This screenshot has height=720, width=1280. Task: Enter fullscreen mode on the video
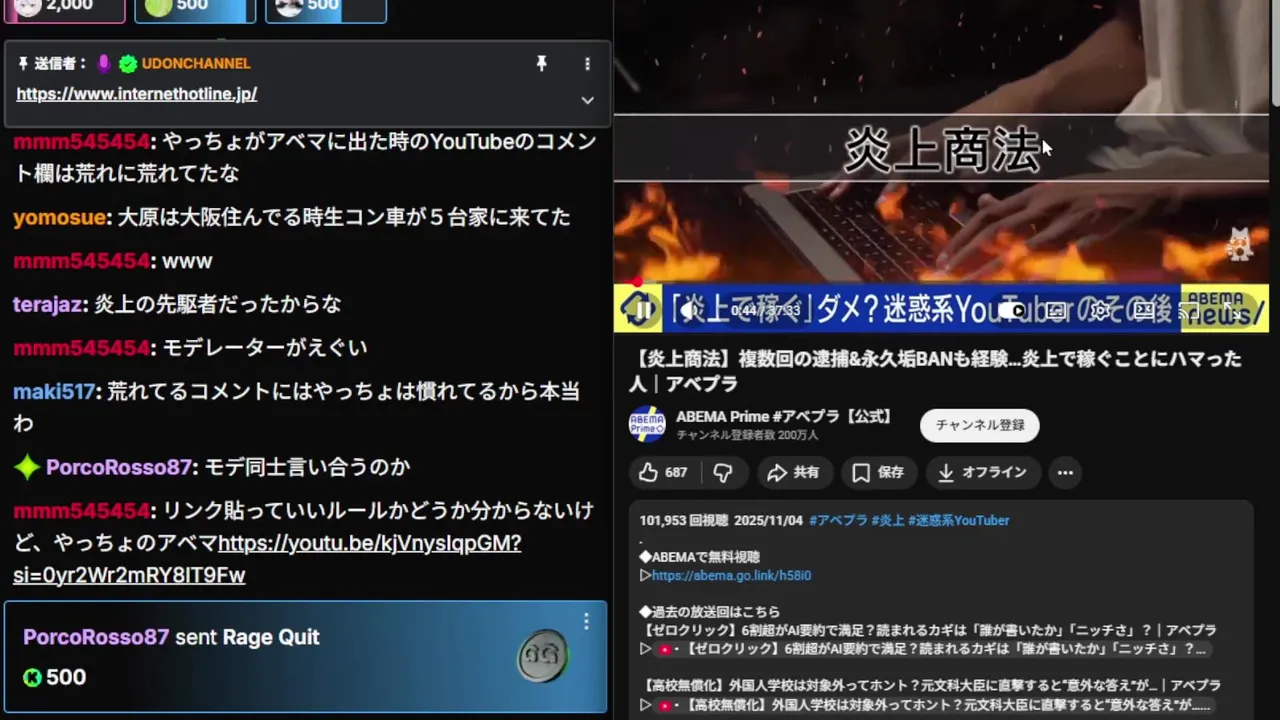(1233, 310)
